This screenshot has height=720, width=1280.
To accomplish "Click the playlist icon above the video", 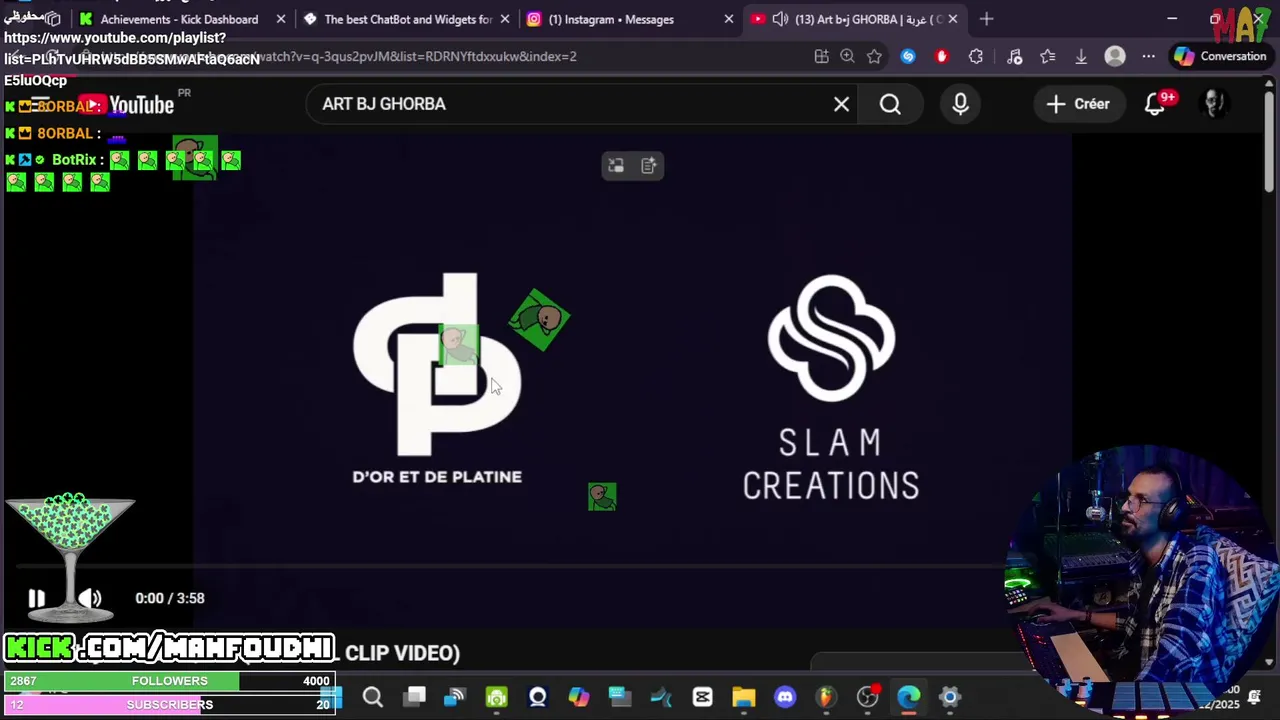I will click(x=648, y=166).
